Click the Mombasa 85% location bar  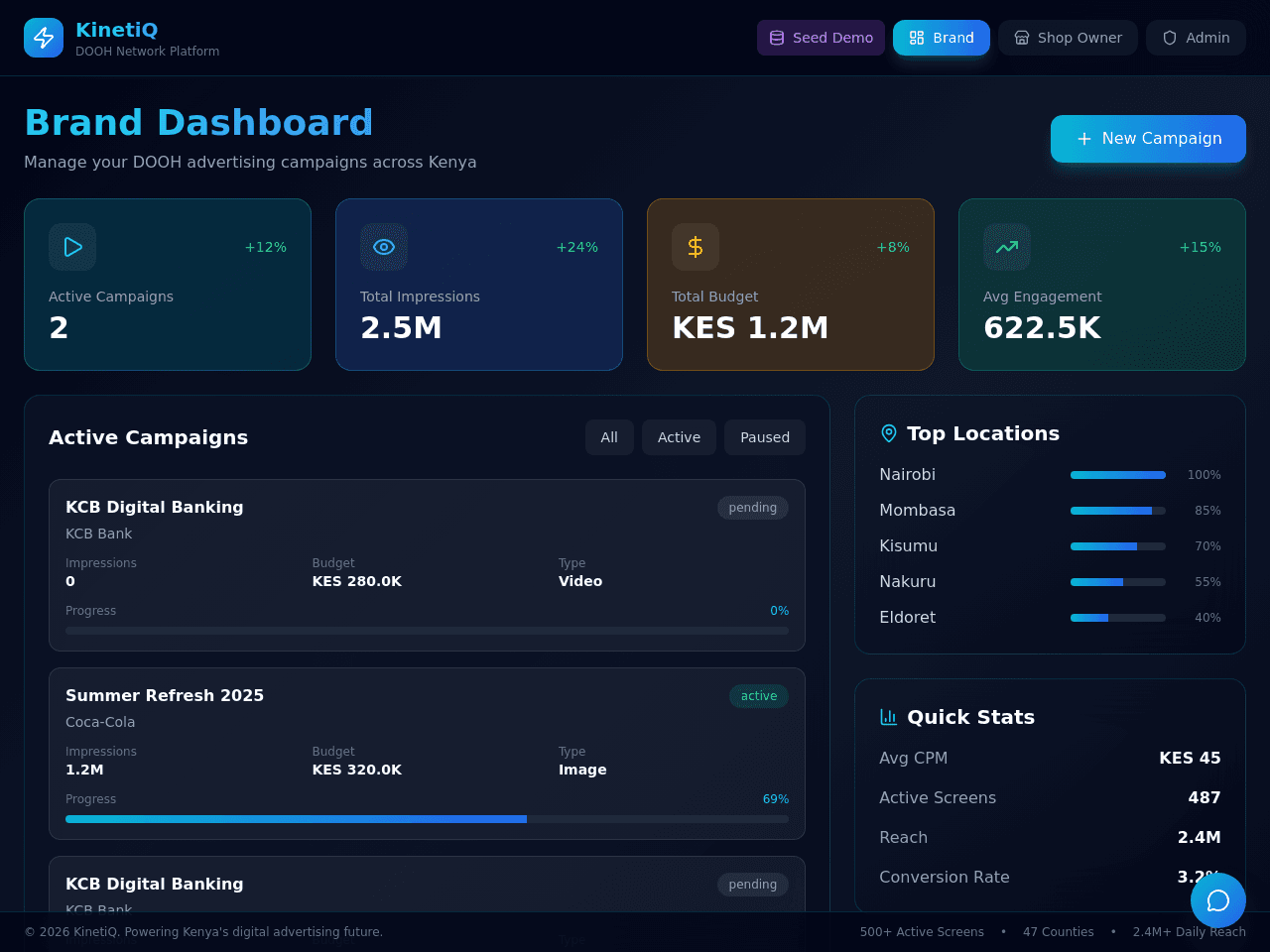click(x=1118, y=511)
